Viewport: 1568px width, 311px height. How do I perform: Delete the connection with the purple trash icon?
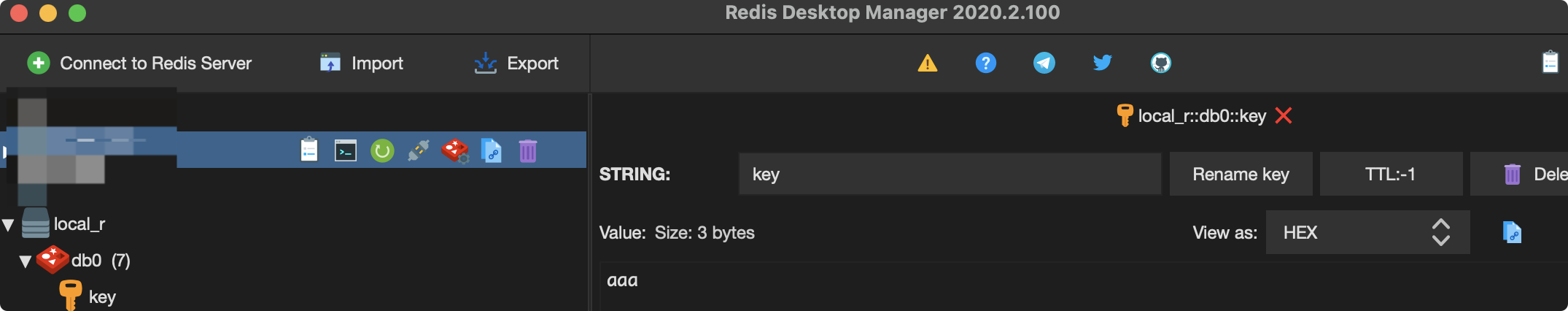(527, 150)
